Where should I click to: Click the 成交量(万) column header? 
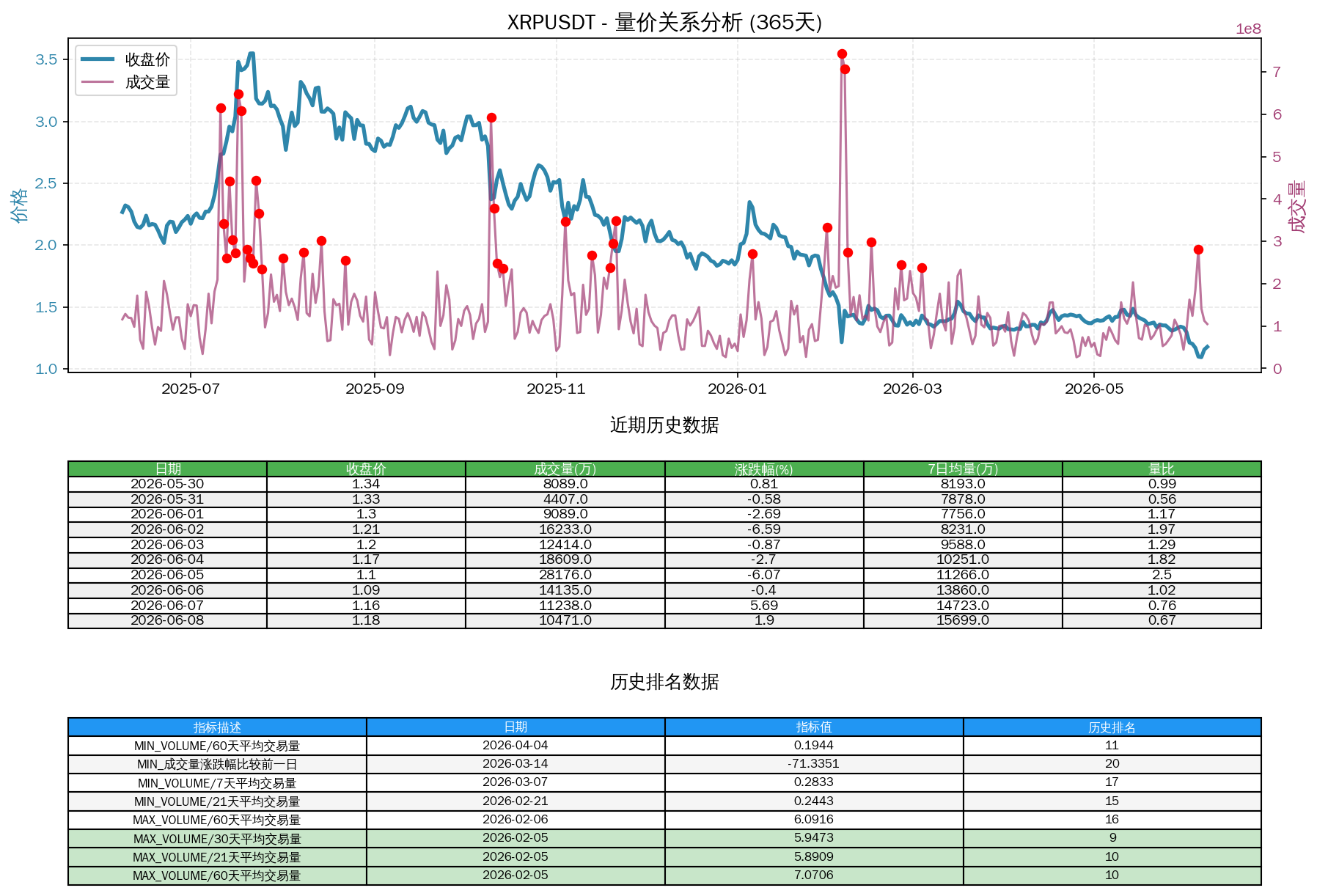565,469
